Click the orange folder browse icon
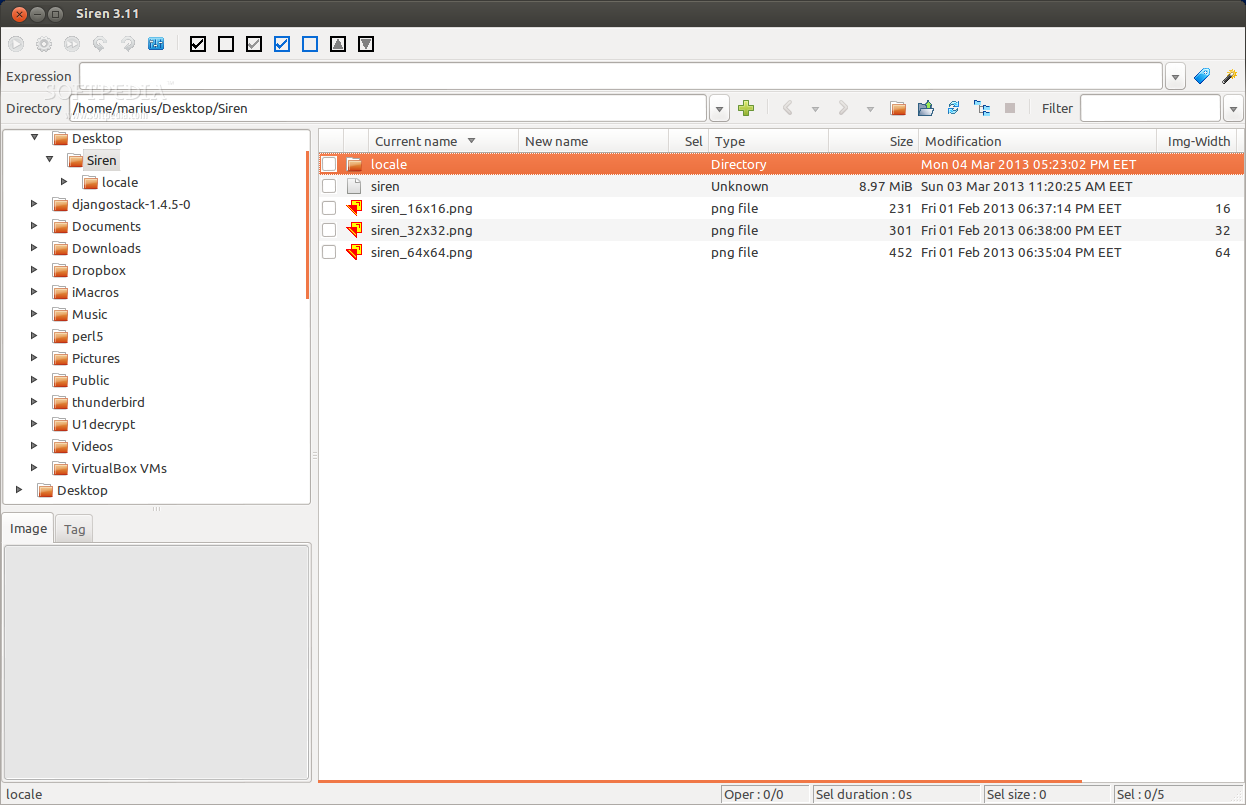 point(898,108)
